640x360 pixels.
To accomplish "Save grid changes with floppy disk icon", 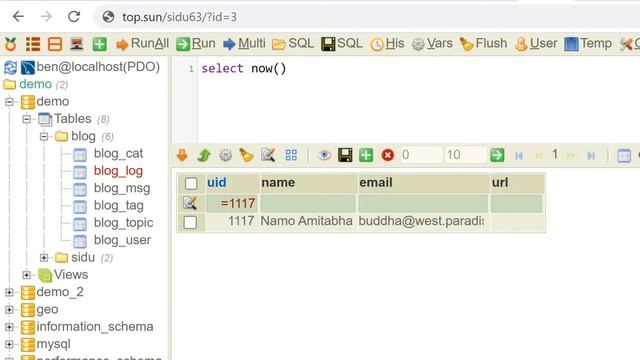I will (345, 155).
